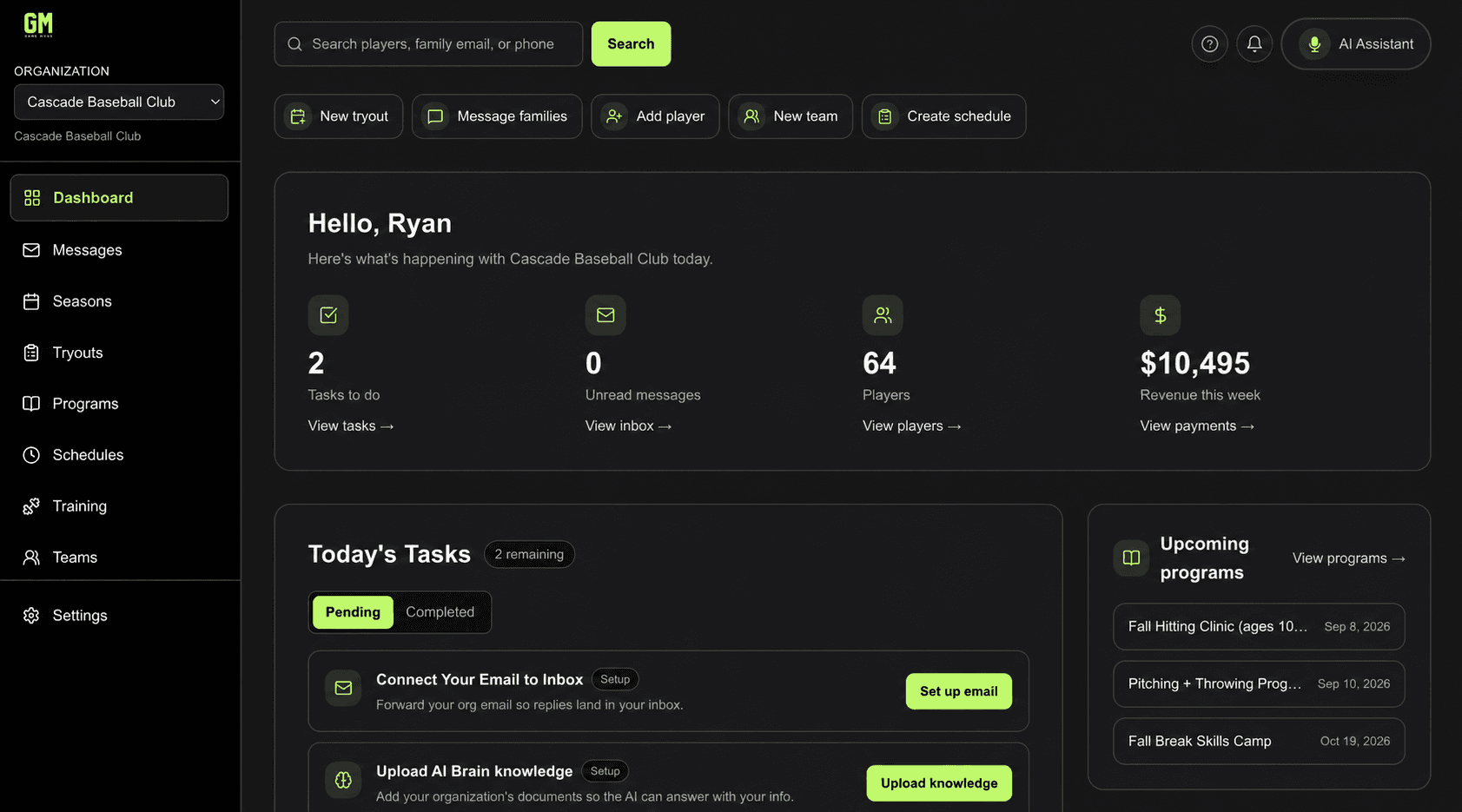Click the Teams people icon in sidebar
1462x812 pixels.
point(31,558)
